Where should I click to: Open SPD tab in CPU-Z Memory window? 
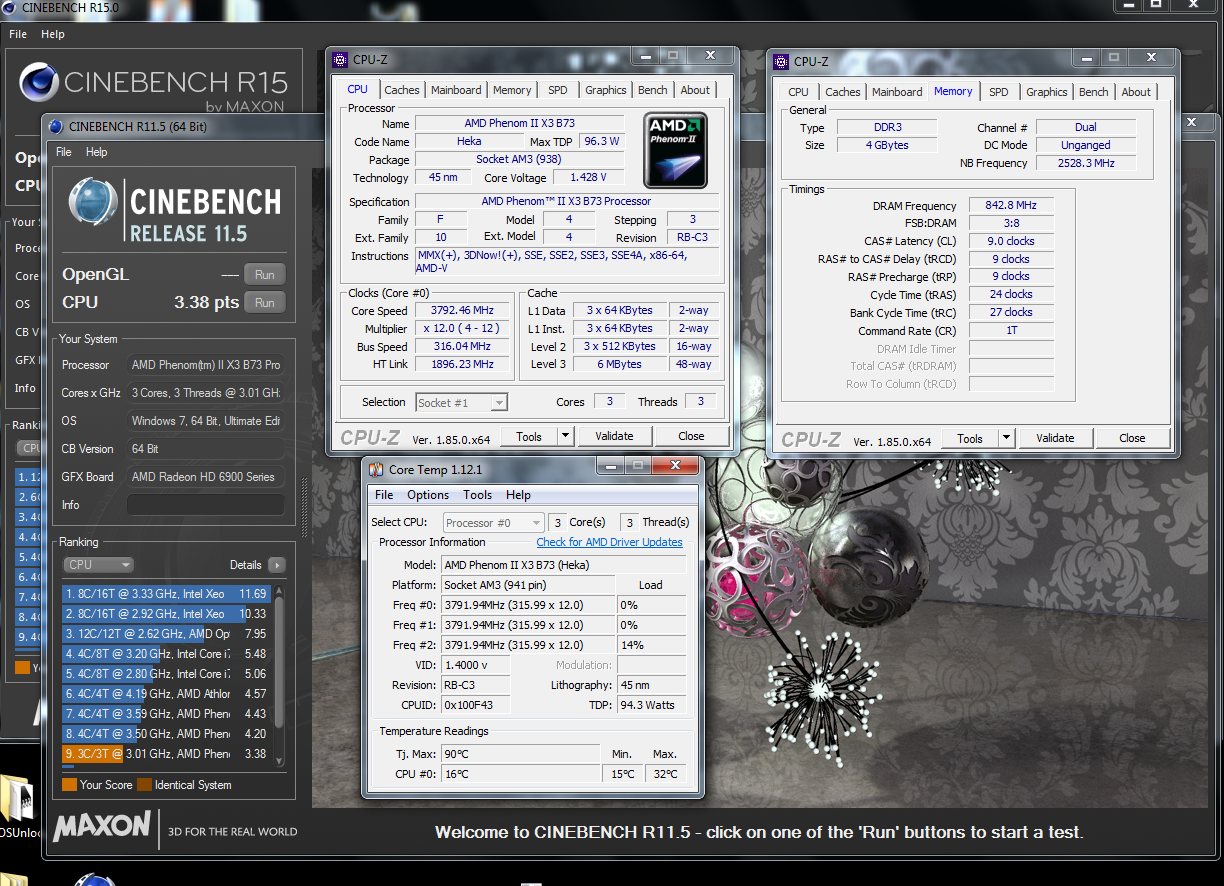click(999, 92)
